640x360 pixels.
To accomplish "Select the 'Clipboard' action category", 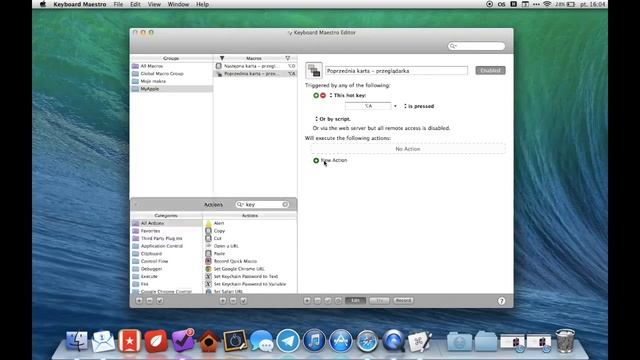I will coord(167,253).
